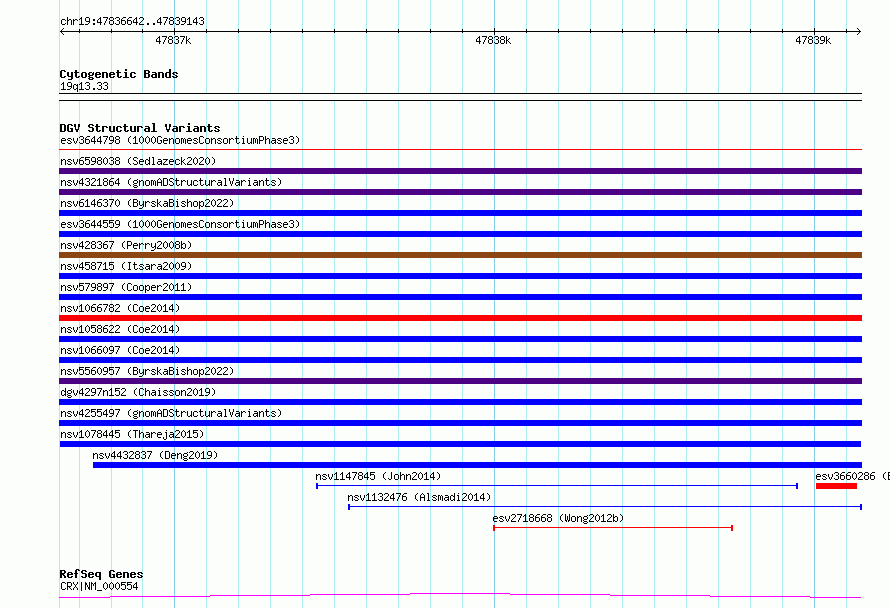Open the nsv1078445 (Thareja2015) label

pos(132,434)
